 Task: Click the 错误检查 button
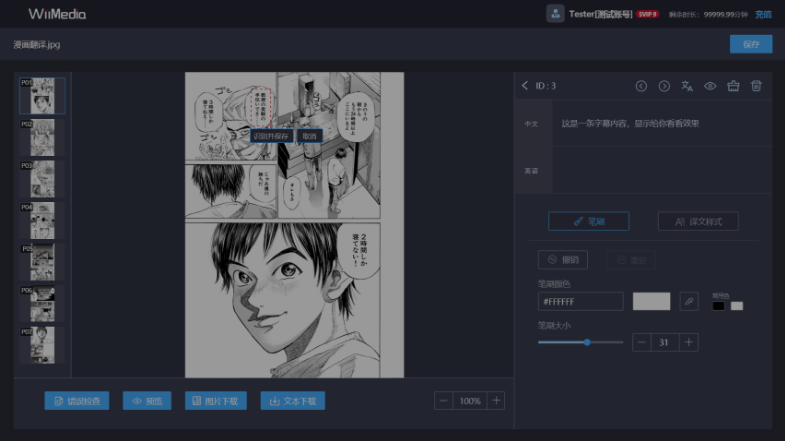coord(77,401)
